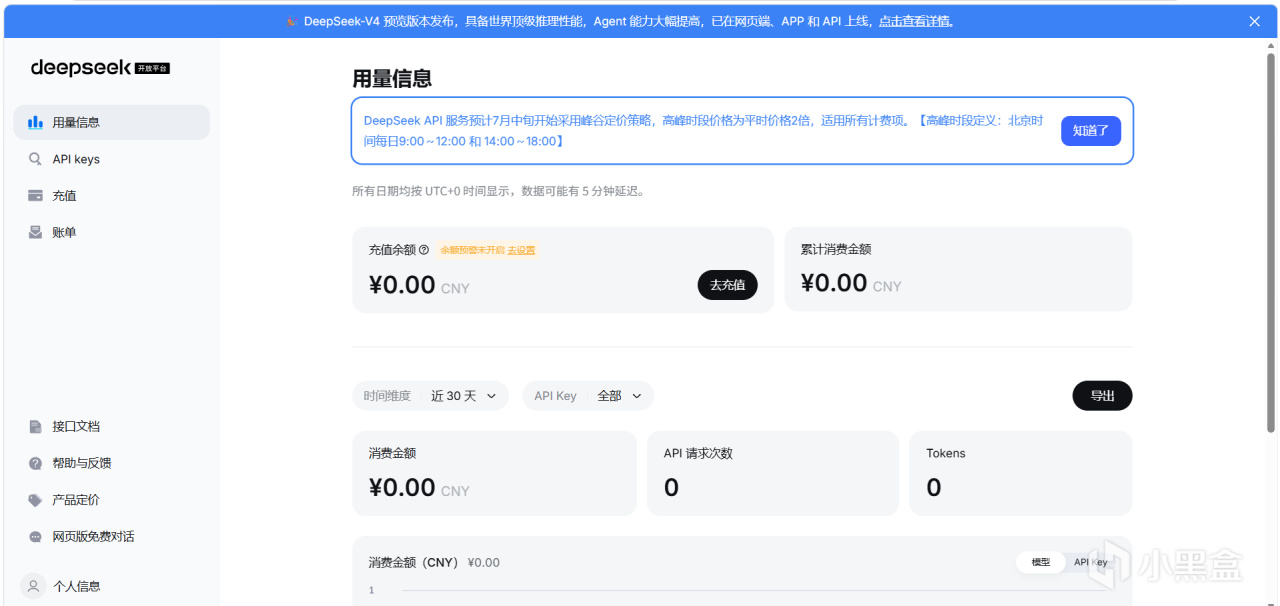Click the help icon next to 充值余额

(x=424, y=250)
